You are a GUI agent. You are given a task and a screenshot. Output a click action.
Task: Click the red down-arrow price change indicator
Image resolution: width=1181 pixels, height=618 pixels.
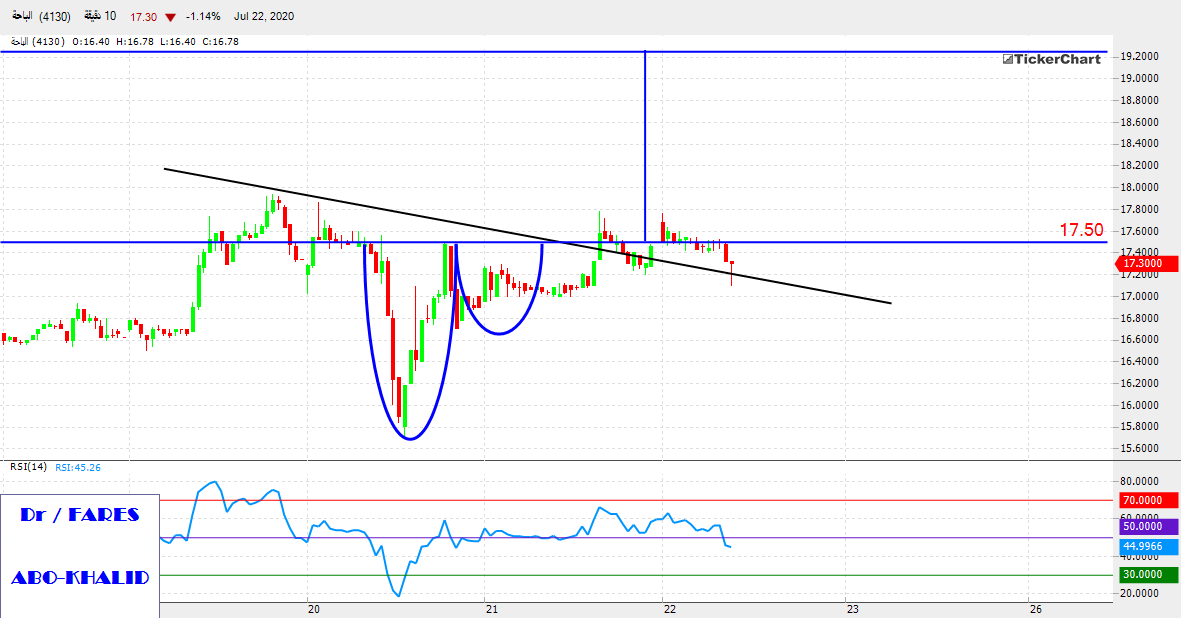point(171,17)
